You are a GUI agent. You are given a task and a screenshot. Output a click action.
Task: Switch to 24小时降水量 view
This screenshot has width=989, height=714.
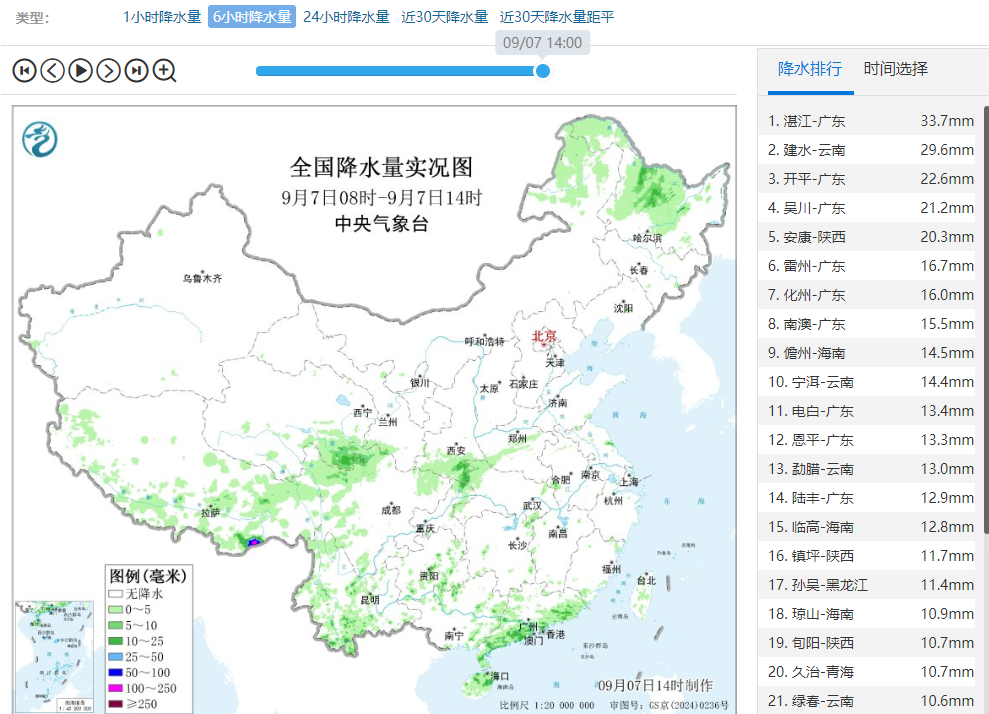click(346, 17)
